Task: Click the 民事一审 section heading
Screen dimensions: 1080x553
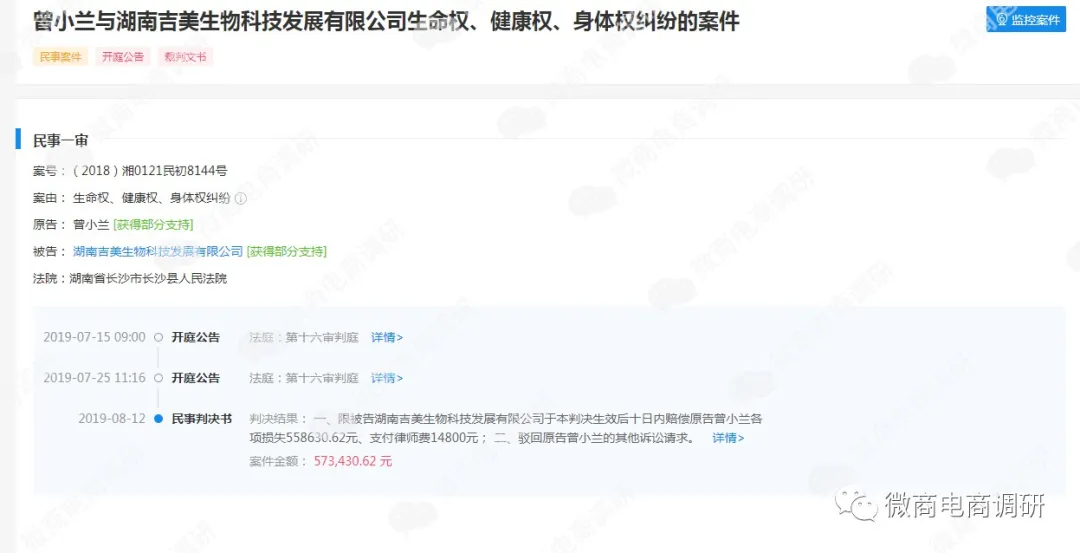Action: tap(61, 140)
